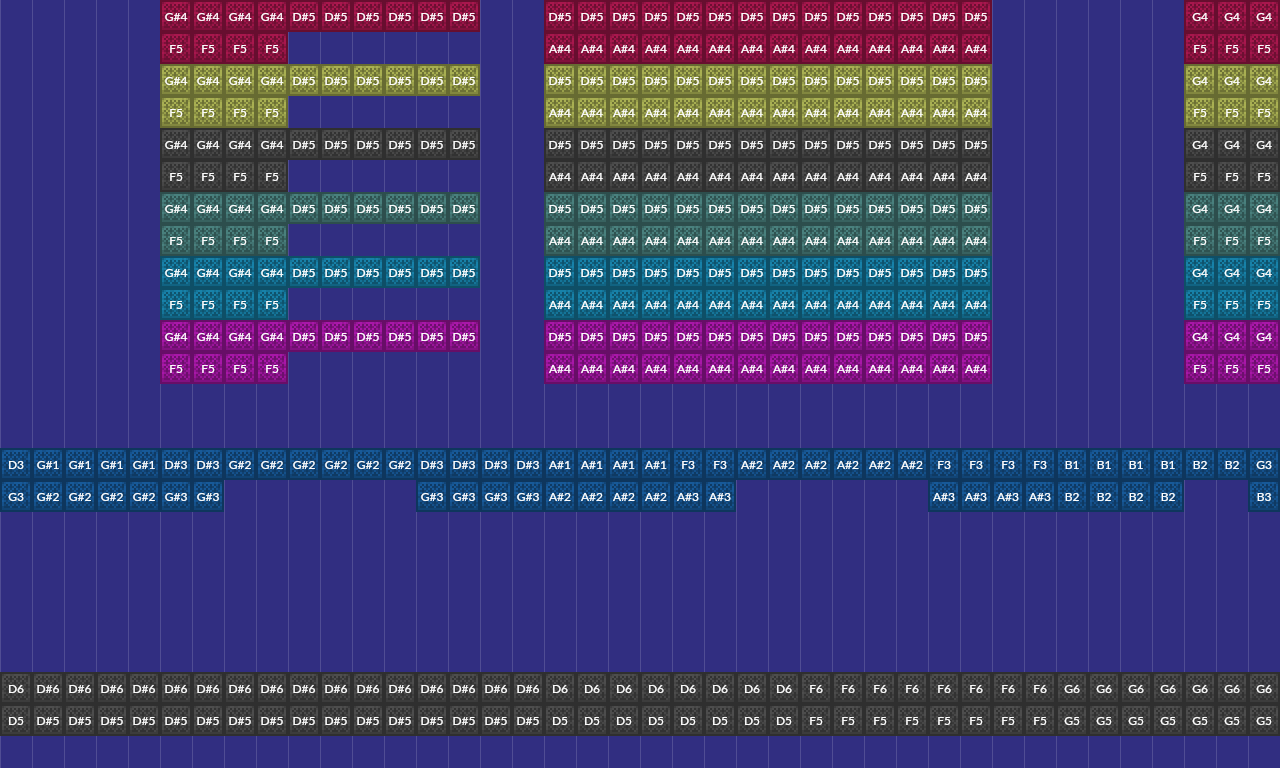Click an olive G4 note on the far right
The image size is (1280, 768).
coord(1200,80)
